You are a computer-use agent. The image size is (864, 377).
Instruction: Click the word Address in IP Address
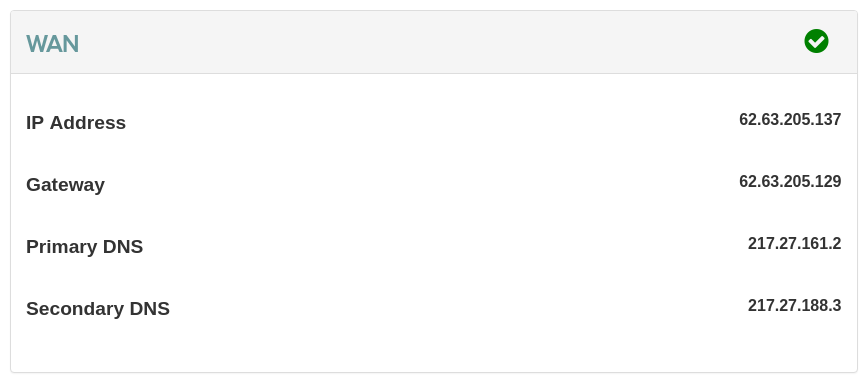click(88, 122)
